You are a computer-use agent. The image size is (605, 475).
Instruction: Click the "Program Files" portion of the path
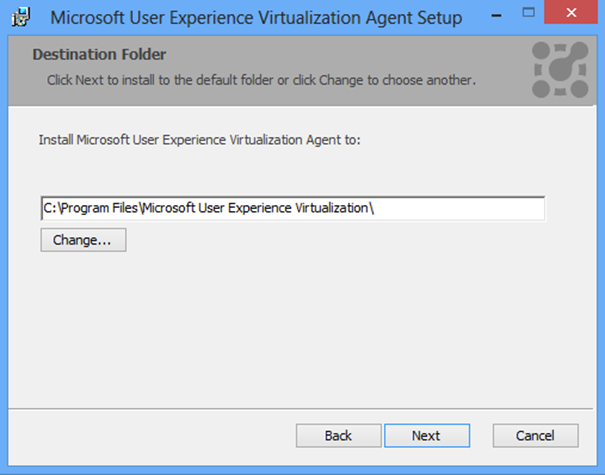(x=100, y=208)
